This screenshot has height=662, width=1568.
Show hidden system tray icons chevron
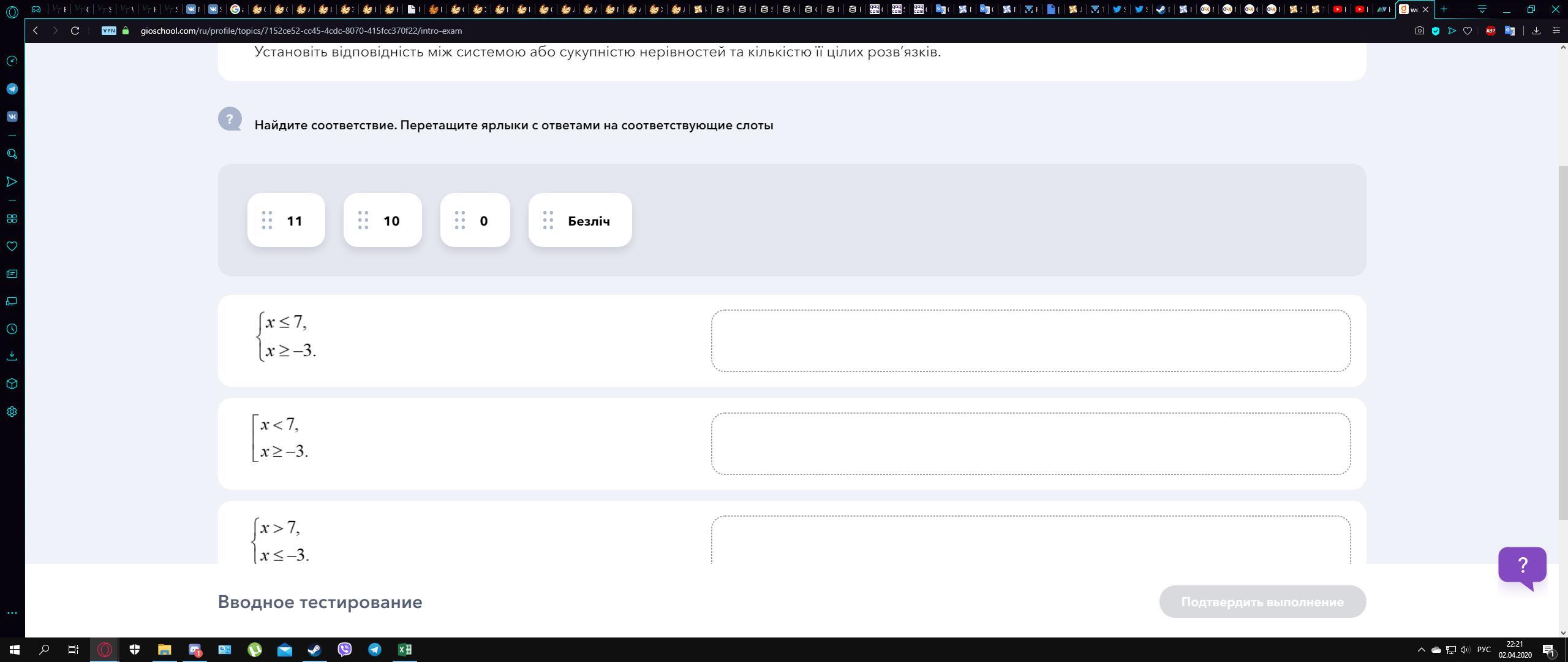[1421, 650]
